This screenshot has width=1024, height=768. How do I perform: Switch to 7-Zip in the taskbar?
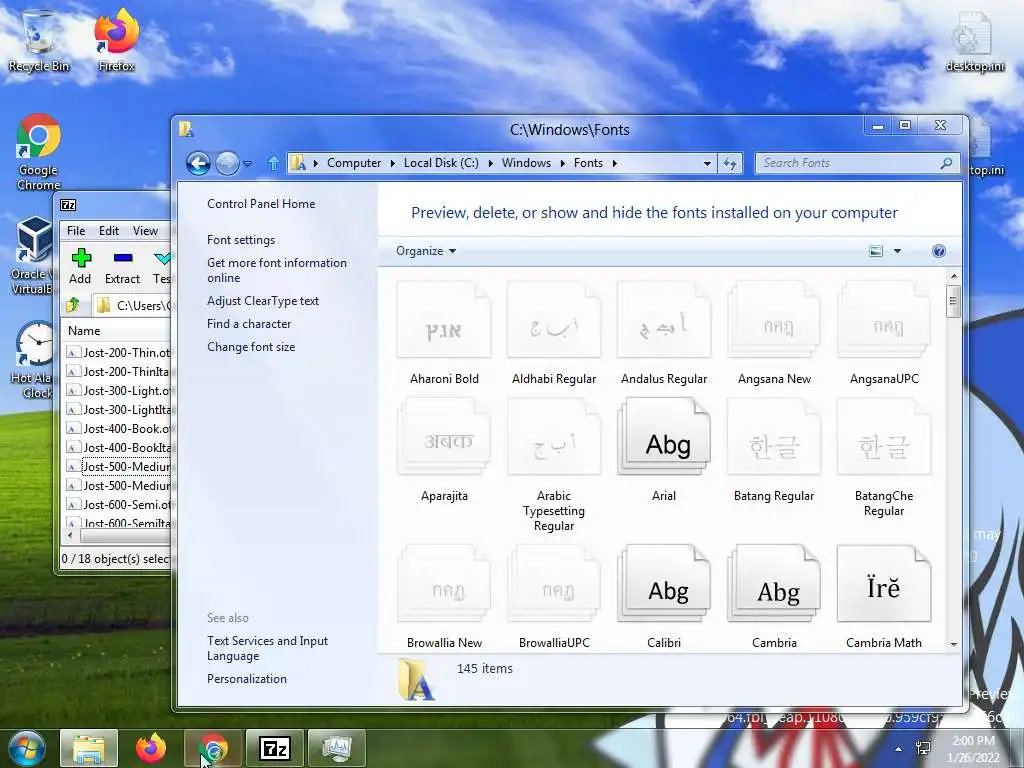(275, 748)
